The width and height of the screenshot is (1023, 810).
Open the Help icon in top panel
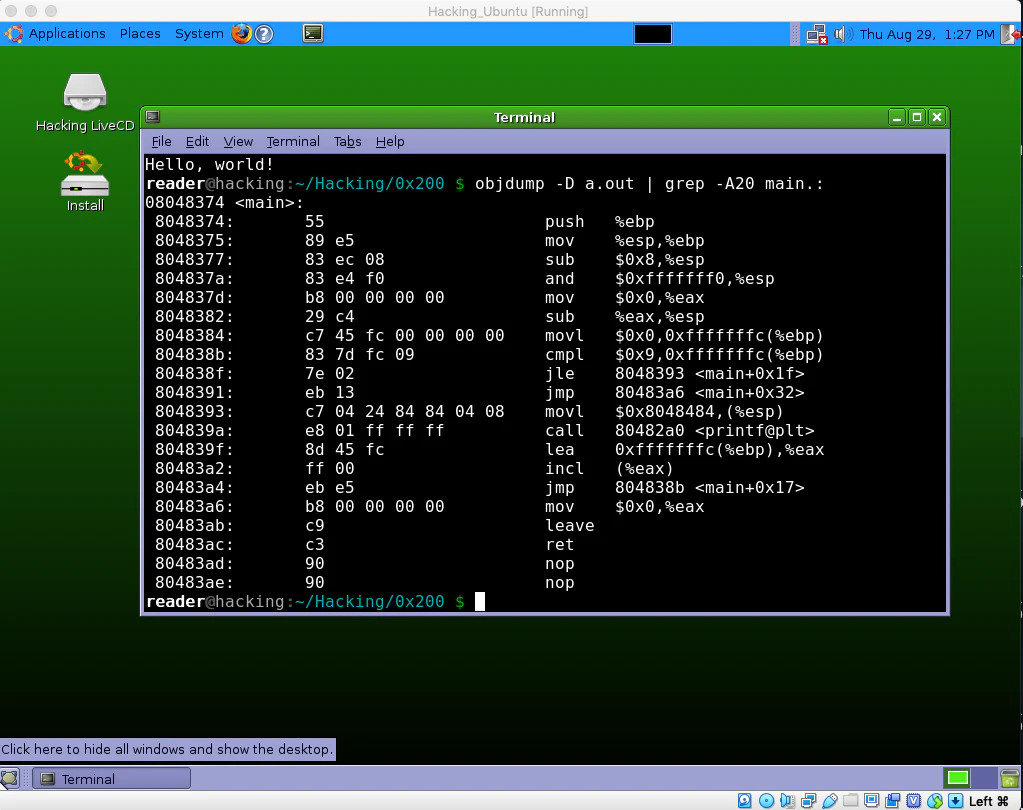click(264, 33)
